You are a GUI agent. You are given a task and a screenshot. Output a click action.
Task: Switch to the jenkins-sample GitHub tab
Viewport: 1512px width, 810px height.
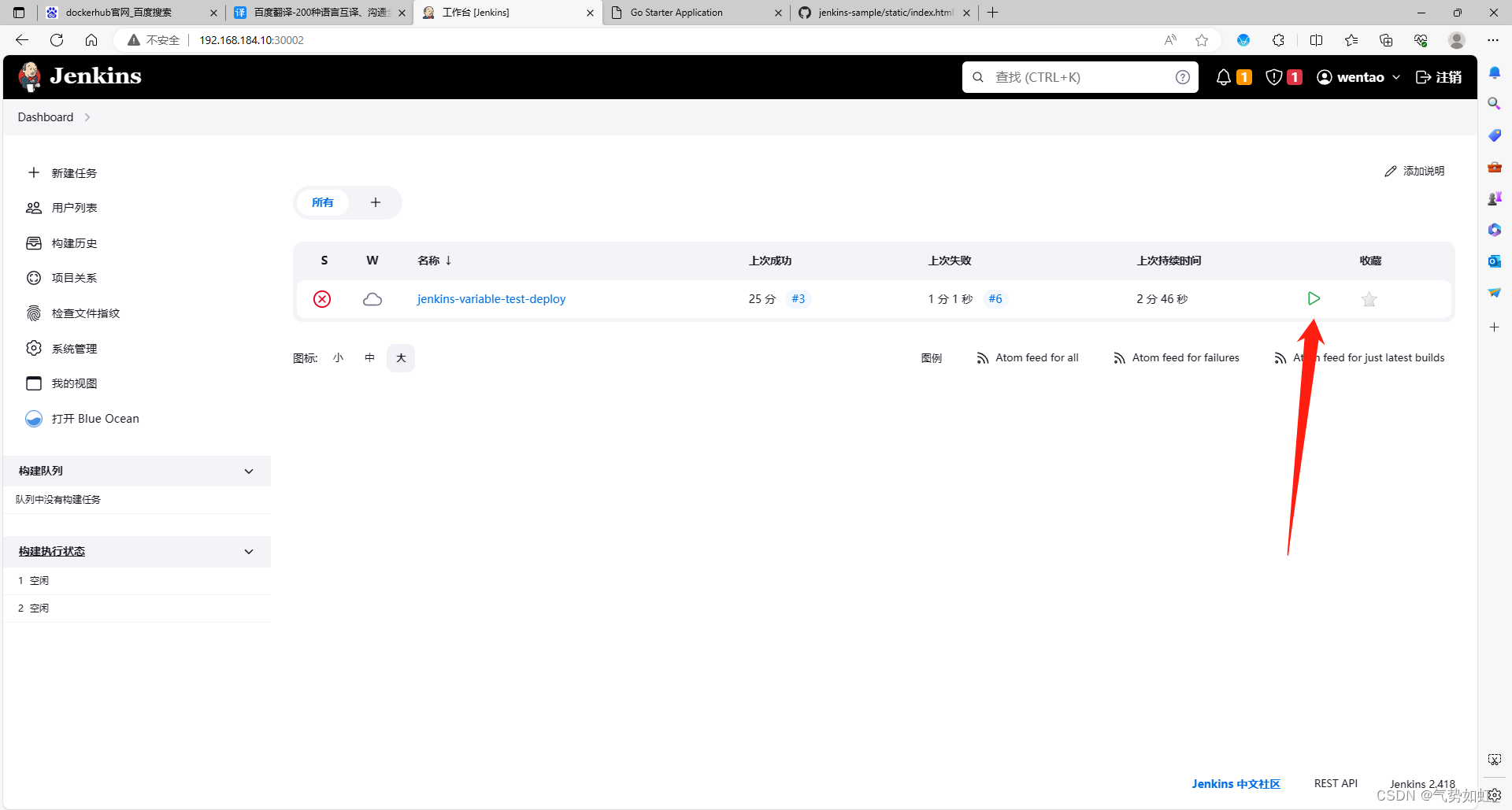[884, 13]
